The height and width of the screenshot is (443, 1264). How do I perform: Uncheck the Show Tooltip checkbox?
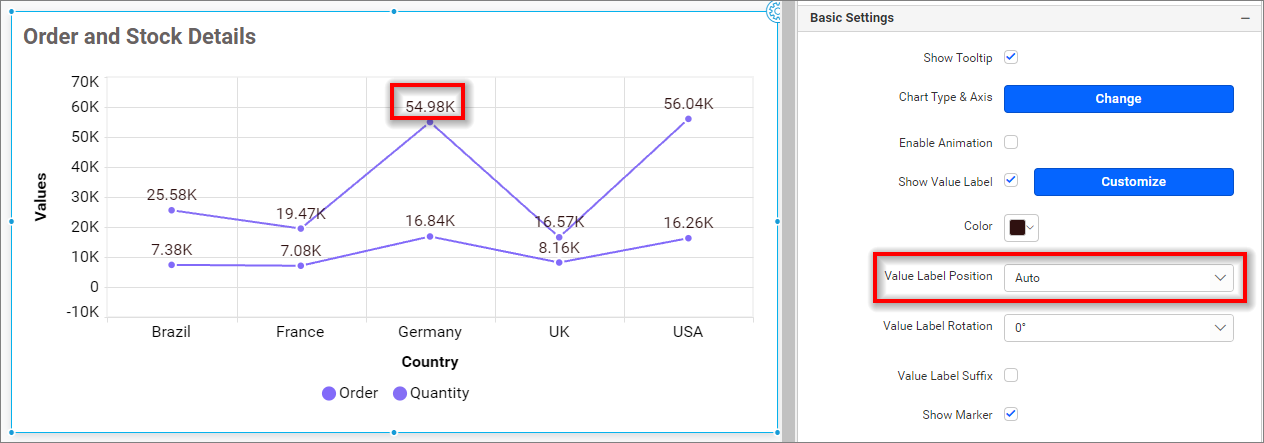coord(1011,57)
